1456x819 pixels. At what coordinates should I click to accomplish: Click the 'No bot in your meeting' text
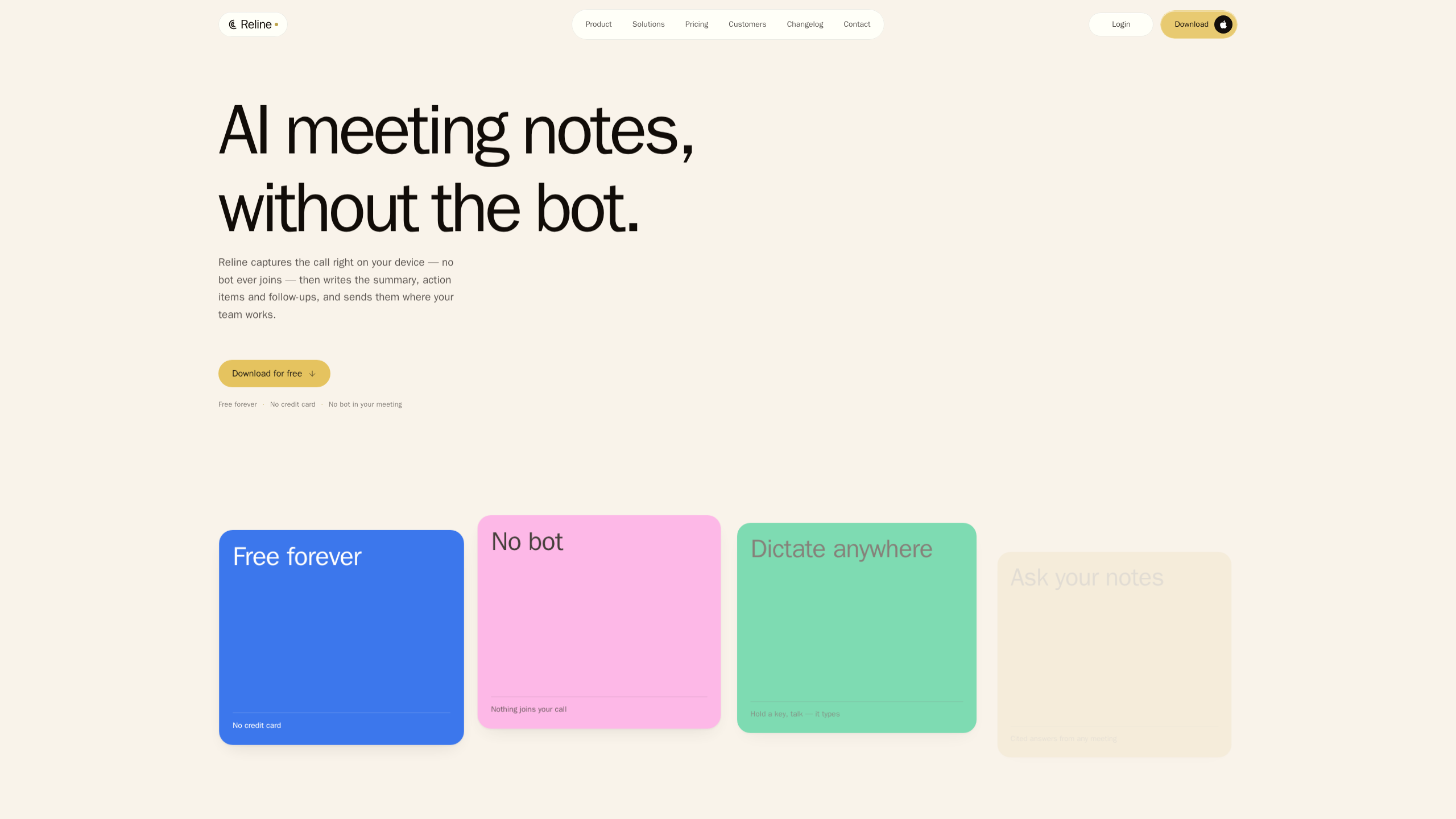[x=365, y=404]
